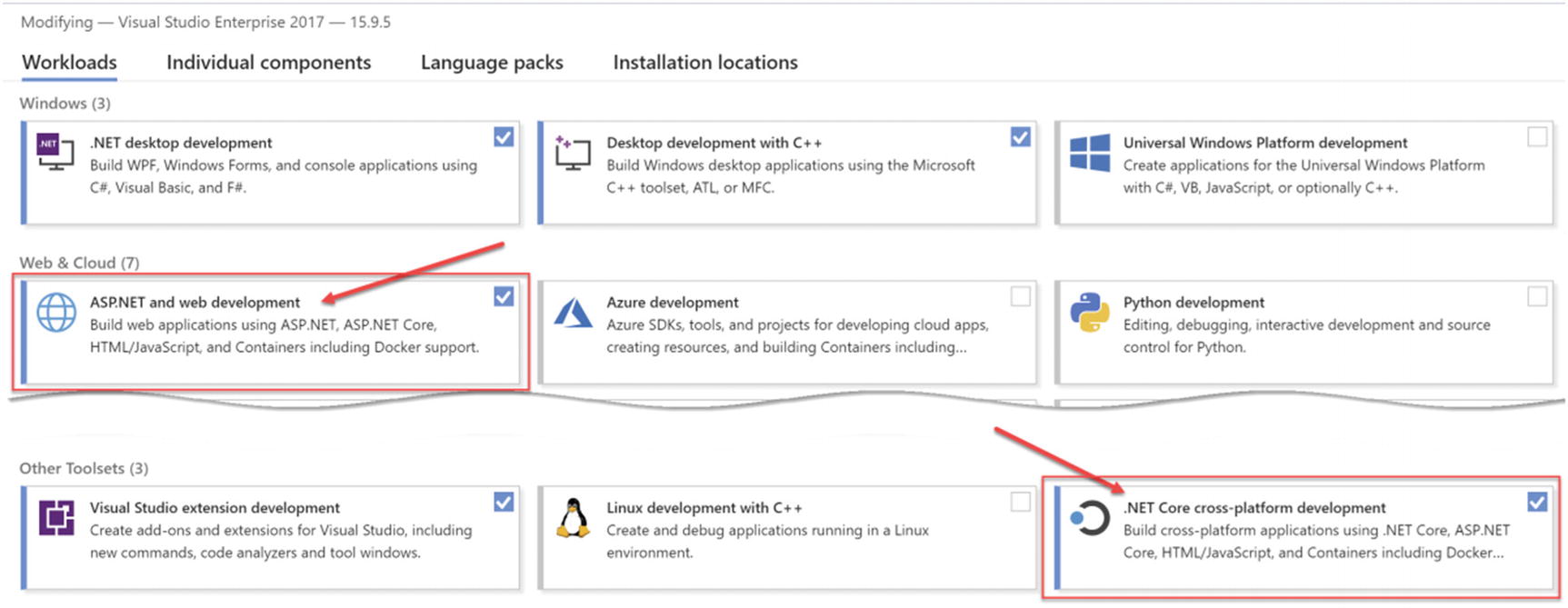
Task: Click '.NET Core cross-platform development' title
Action: click(1254, 508)
